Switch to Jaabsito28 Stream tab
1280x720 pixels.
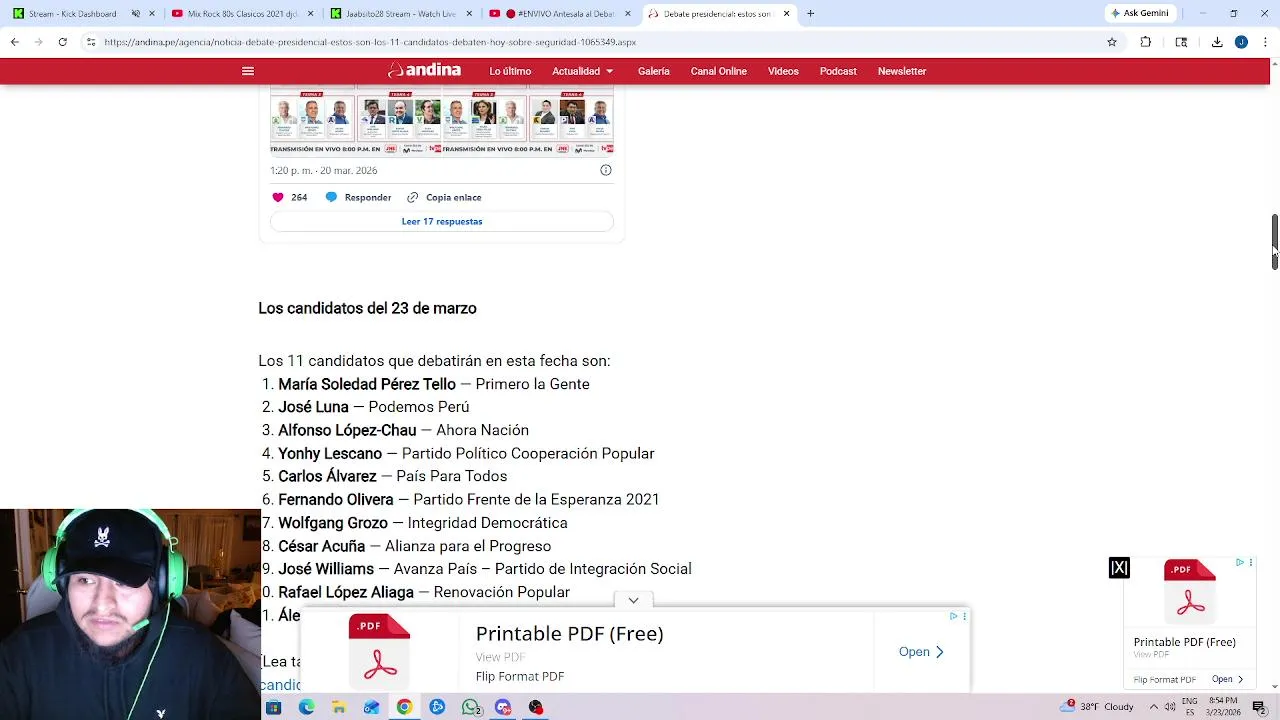coord(399,14)
